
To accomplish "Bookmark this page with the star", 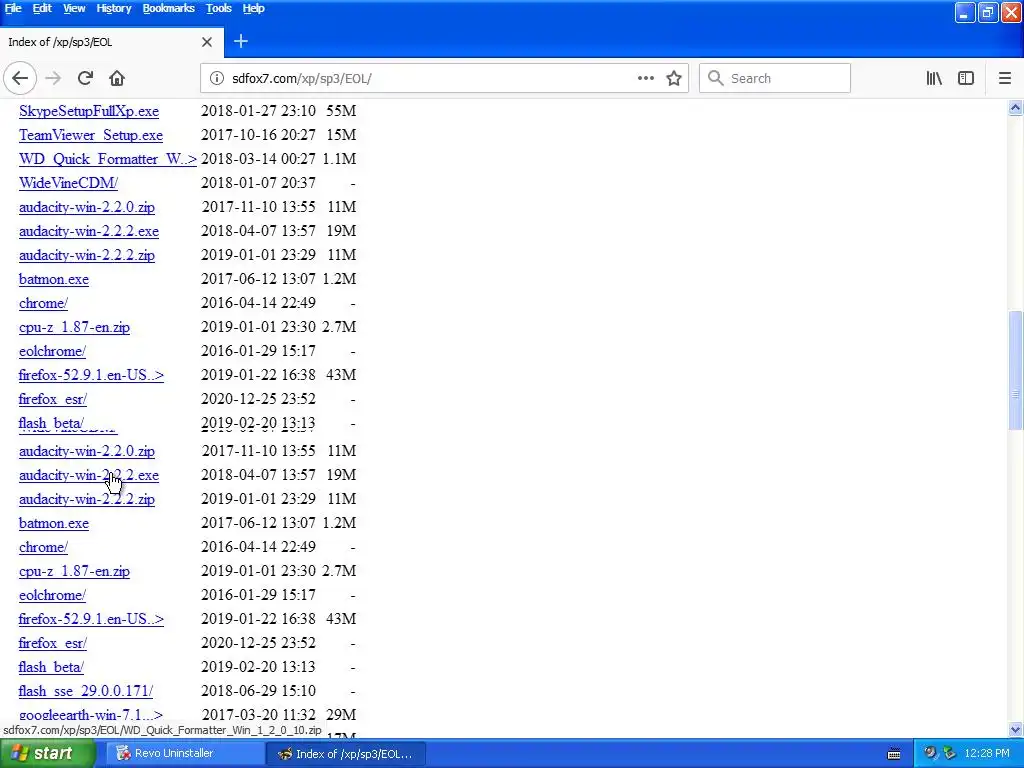I will click(674, 78).
